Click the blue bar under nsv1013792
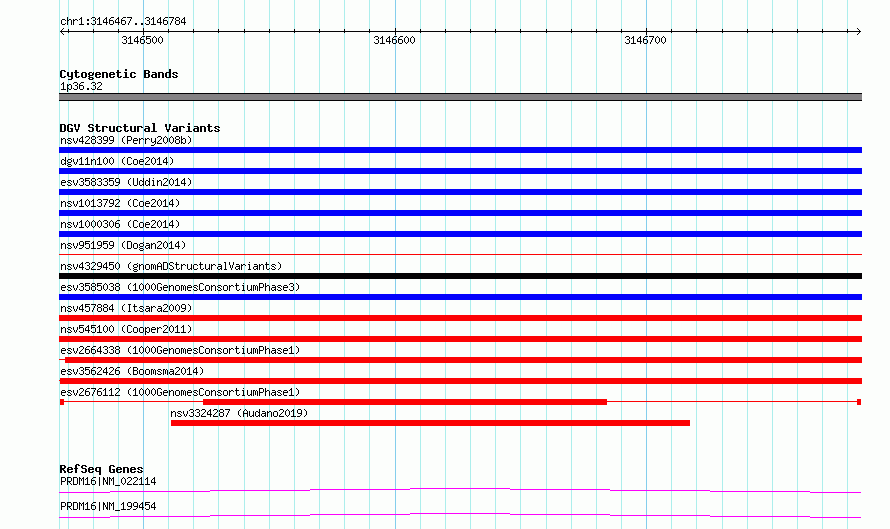The height and width of the screenshot is (529, 890). coord(460,213)
